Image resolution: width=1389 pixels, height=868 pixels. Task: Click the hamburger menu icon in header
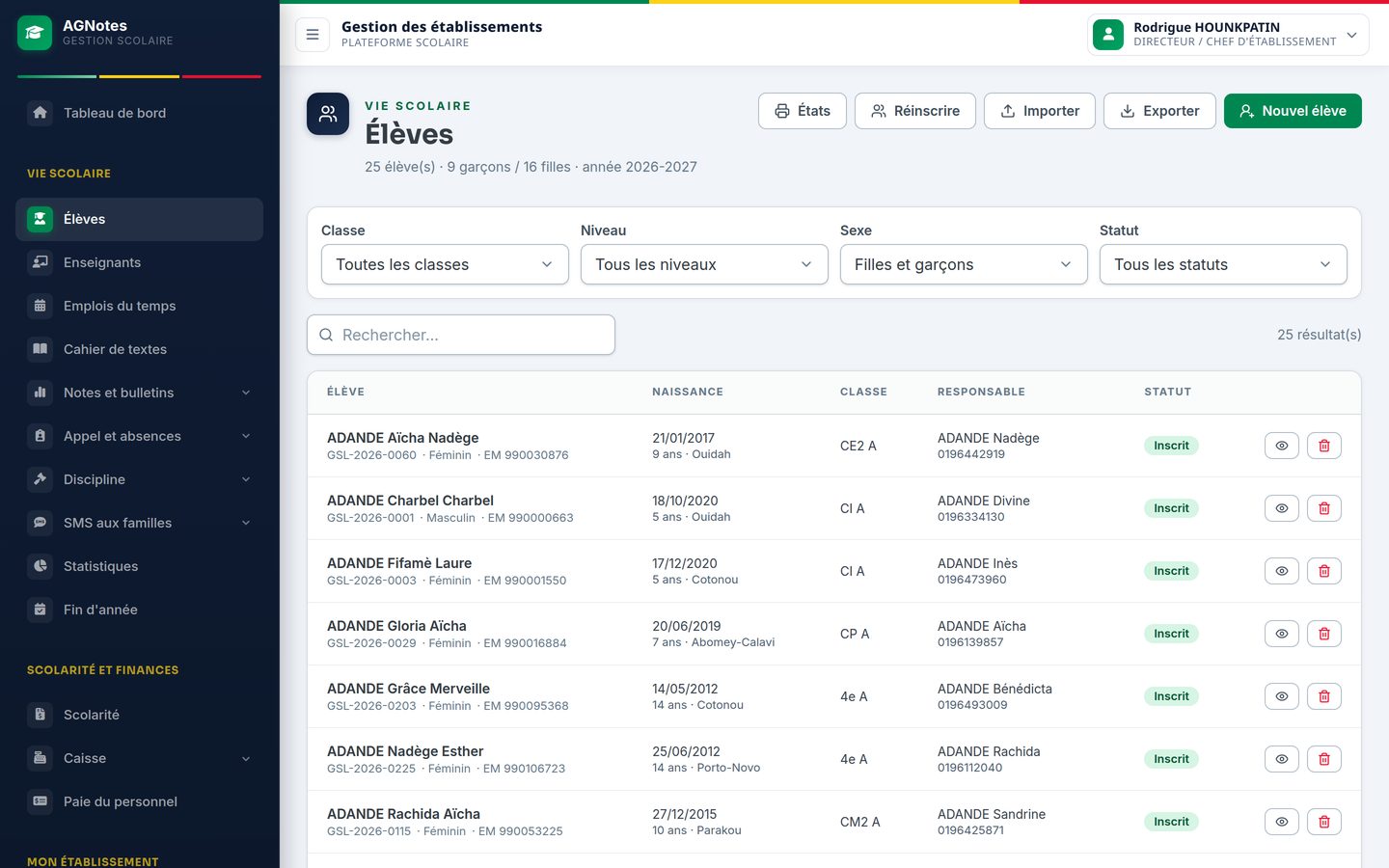click(x=313, y=35)
